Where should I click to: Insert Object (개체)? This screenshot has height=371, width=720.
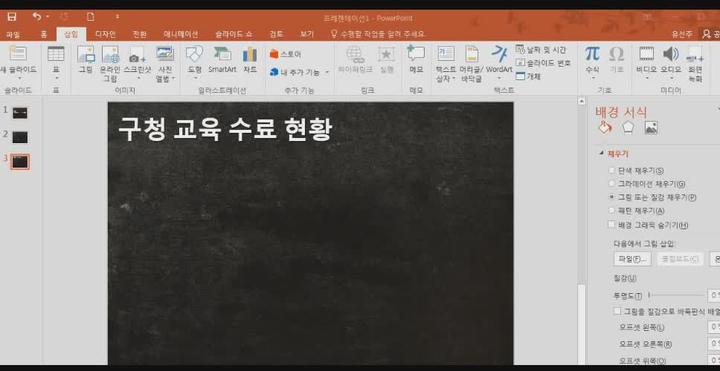[x=528, y=76]
